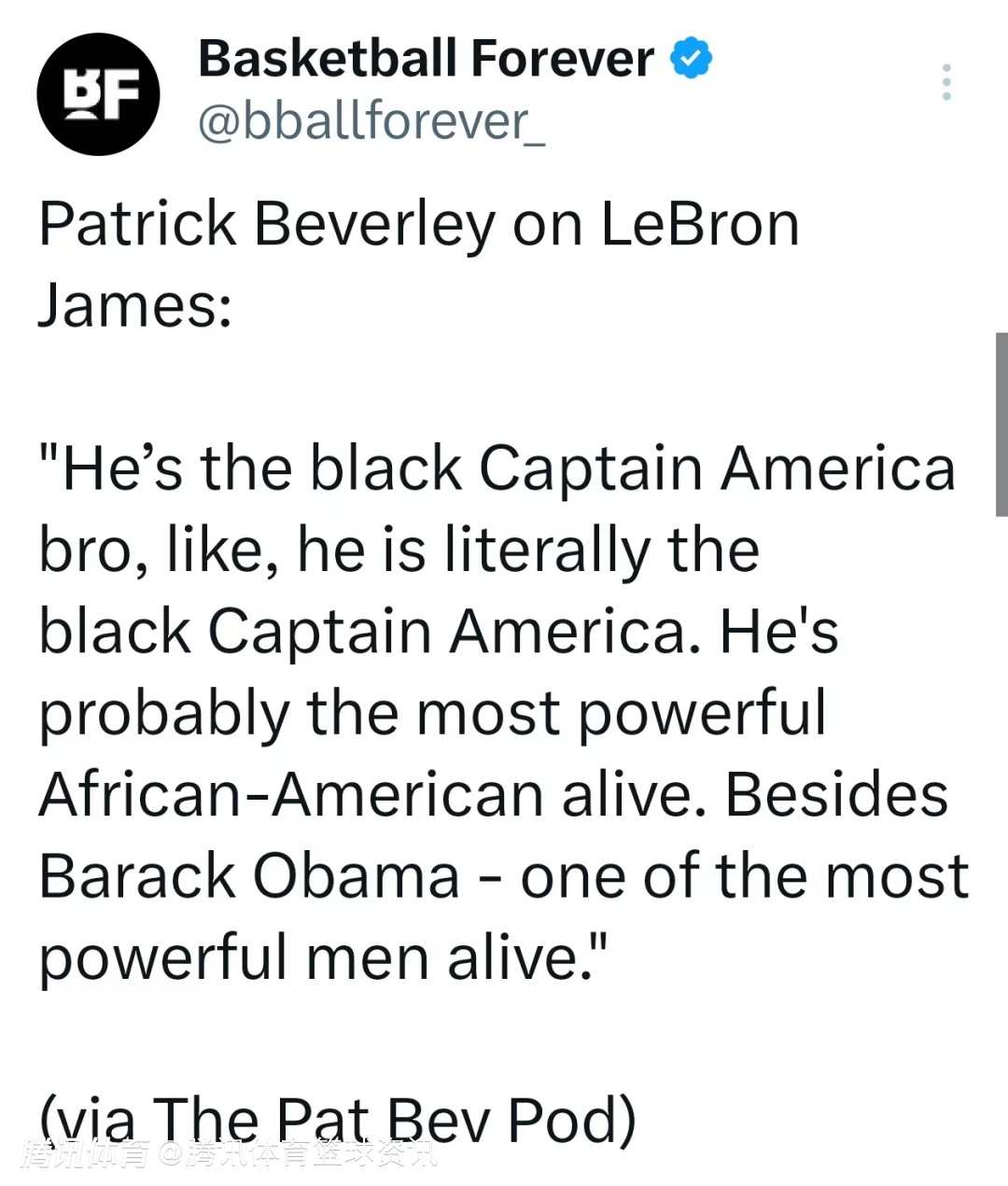Screen dimensions: 1008x1186
Task: Click the word 'LeBron' in the tweet
Action: coord(699,224)
